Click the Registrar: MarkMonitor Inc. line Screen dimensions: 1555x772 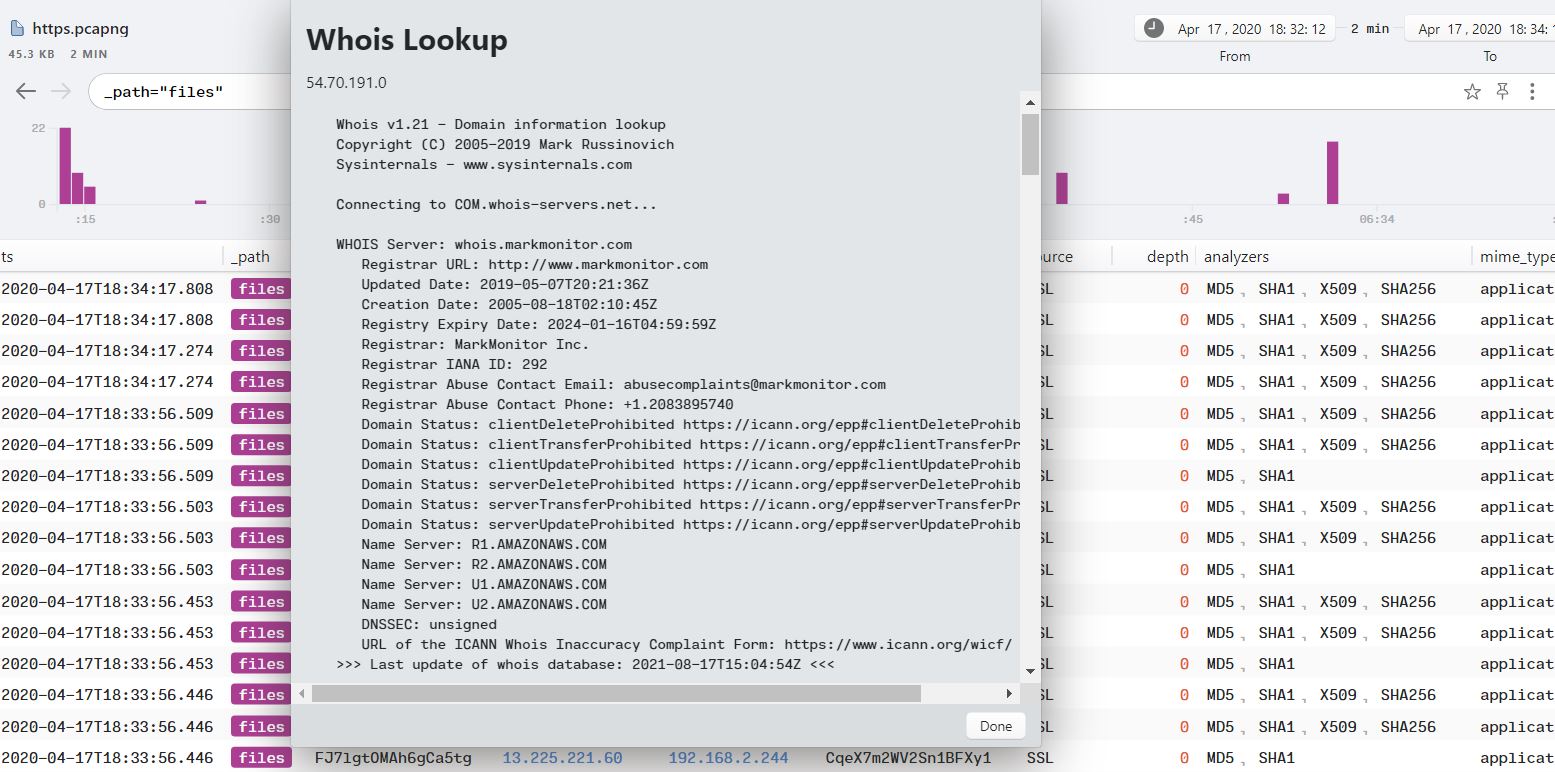pos(475,344)
